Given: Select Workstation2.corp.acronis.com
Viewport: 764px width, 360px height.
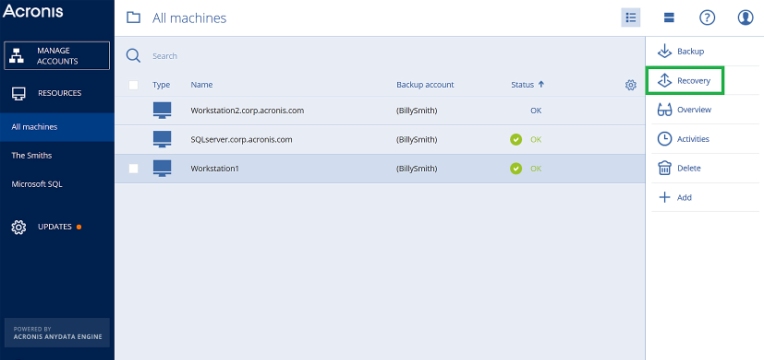Looking at the screenshot, I should (247, 111).
